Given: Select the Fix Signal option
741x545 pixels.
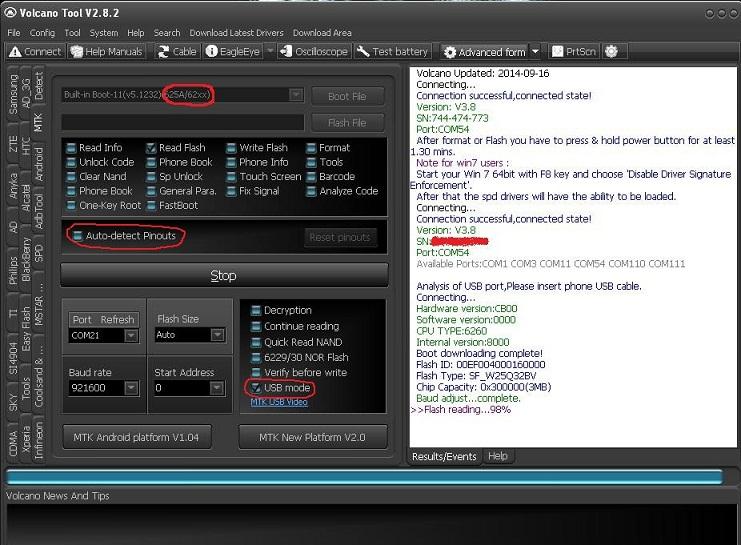Looking at the screenshot, I should [253, 191].
